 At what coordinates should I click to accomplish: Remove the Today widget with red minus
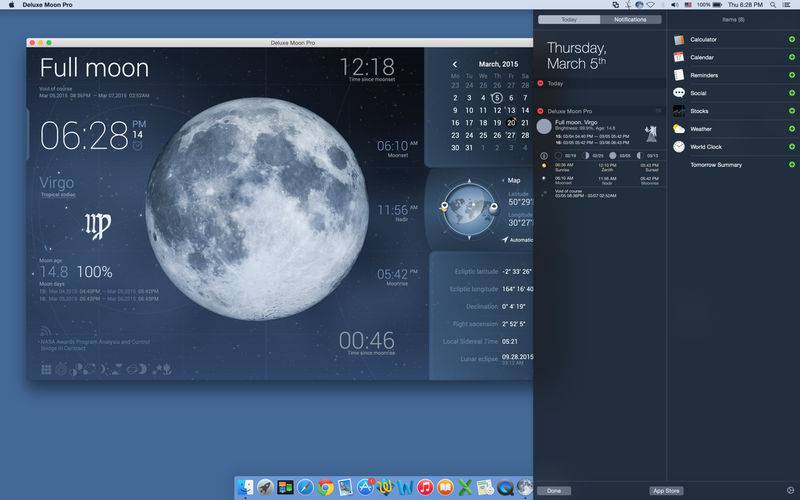click(540, 83)
